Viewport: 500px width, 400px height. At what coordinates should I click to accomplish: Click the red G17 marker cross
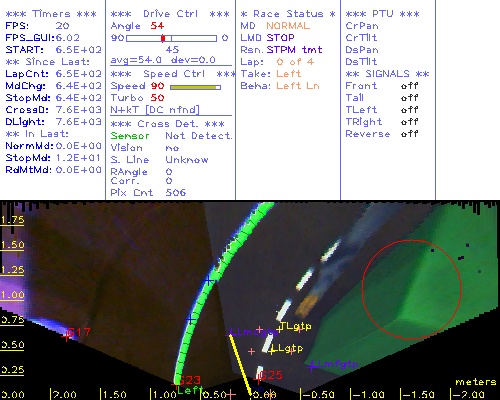pos(66,337)
